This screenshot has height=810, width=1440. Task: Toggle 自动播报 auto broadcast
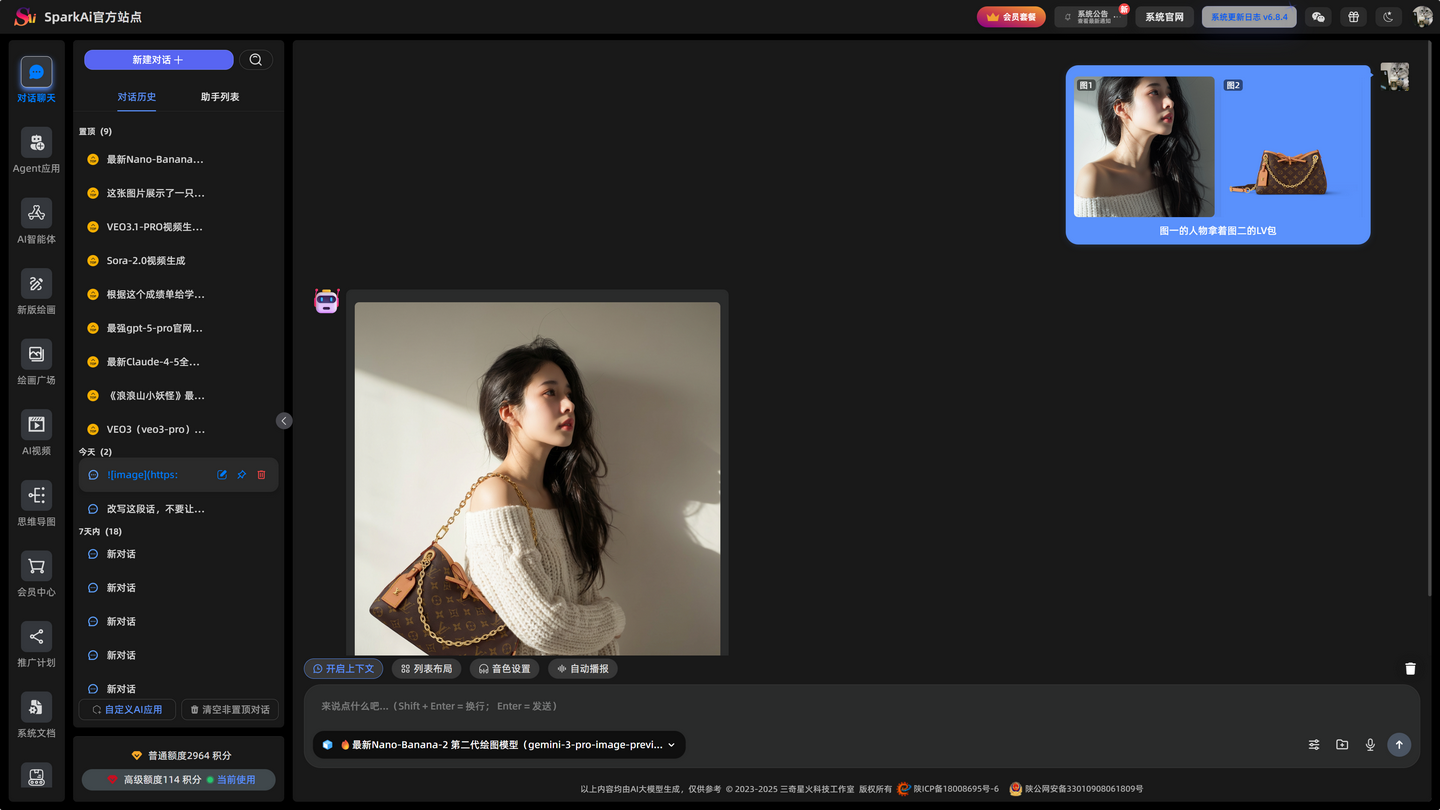[x=582, y=669]
